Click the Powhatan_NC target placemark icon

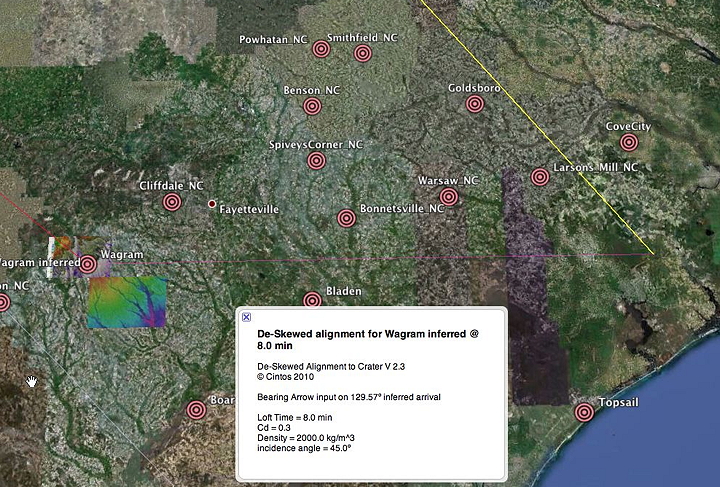coord(321,48)
